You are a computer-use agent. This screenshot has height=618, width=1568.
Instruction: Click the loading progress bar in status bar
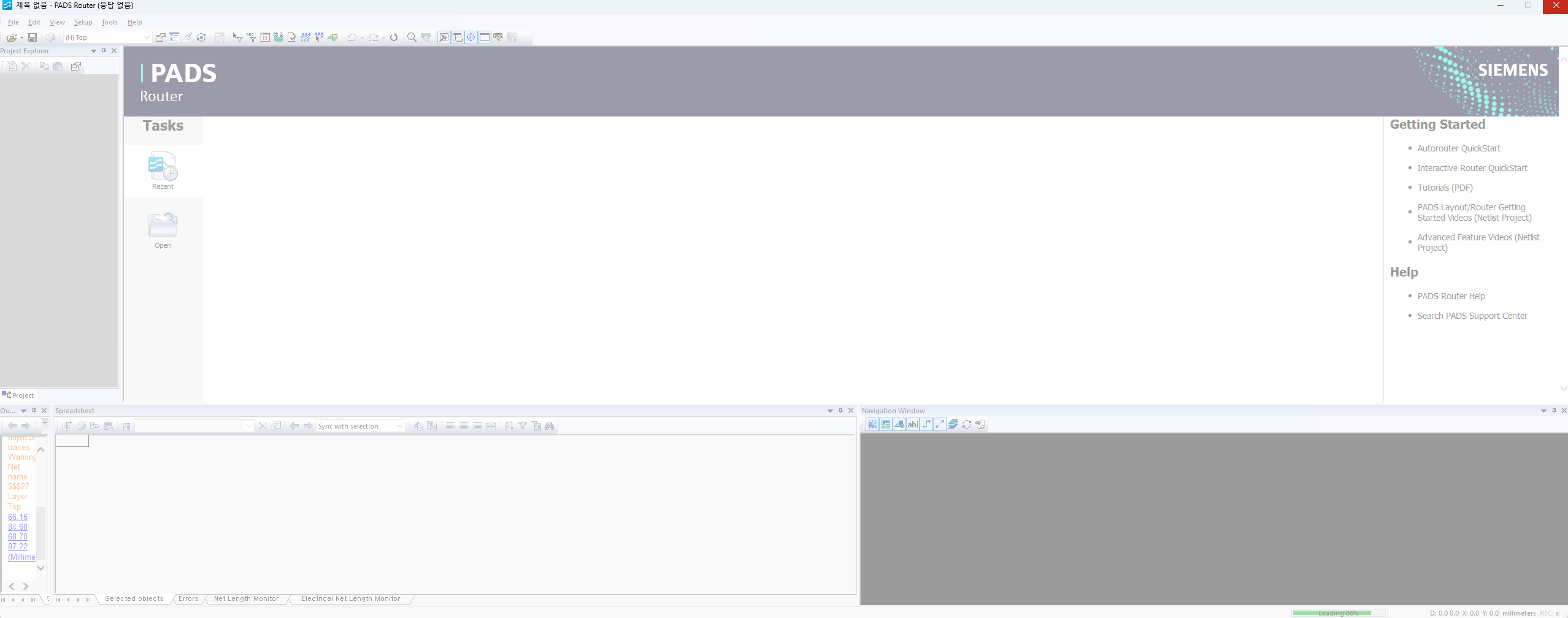tap(1338, 612)
